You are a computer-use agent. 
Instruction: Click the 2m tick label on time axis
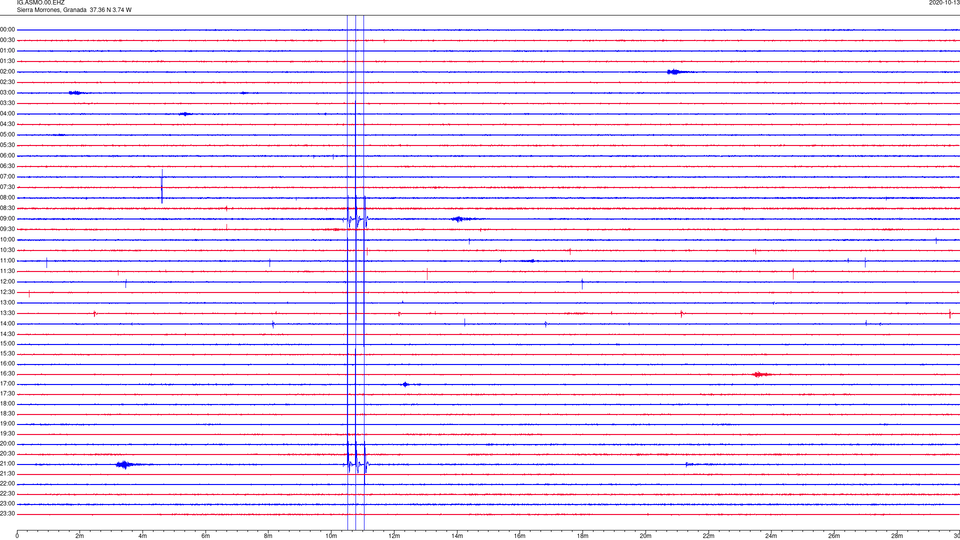coord(80,536)
